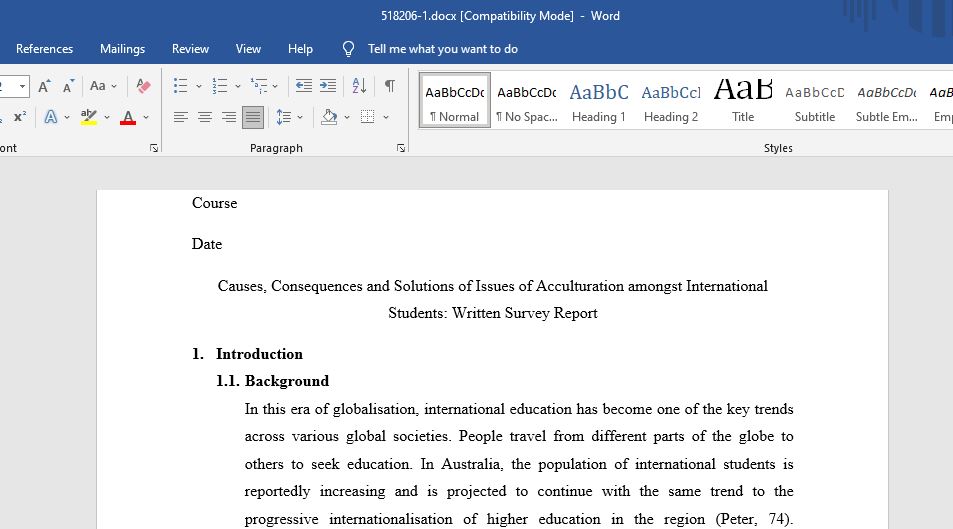Apply Heading 2 style

(671, 101)
